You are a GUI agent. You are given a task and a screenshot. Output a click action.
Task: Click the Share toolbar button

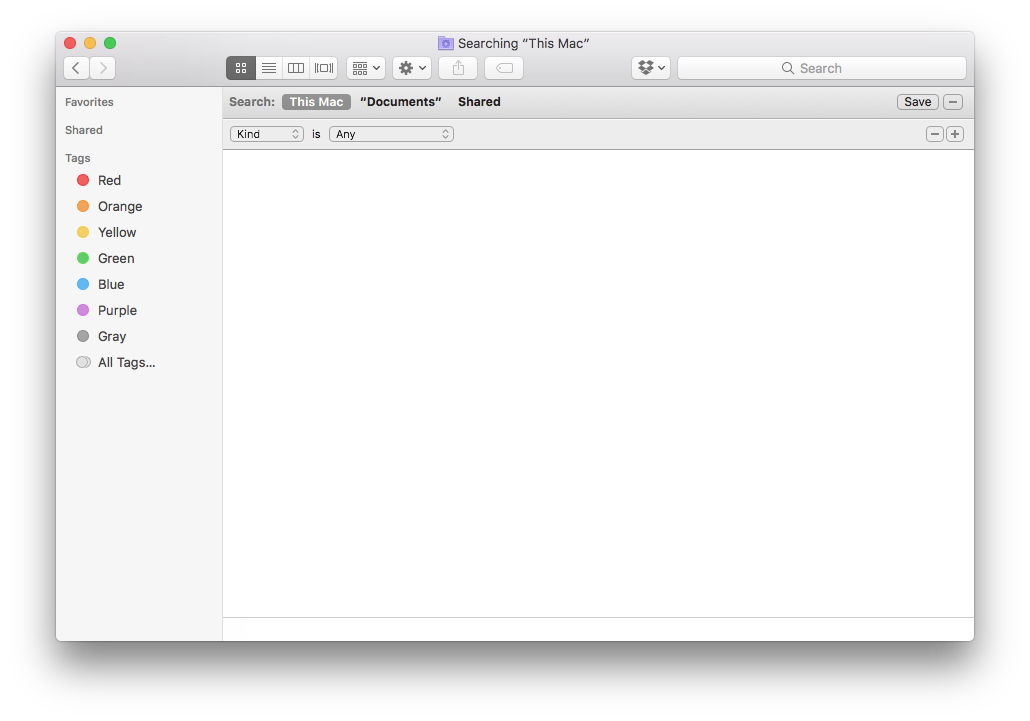(458, 68)
